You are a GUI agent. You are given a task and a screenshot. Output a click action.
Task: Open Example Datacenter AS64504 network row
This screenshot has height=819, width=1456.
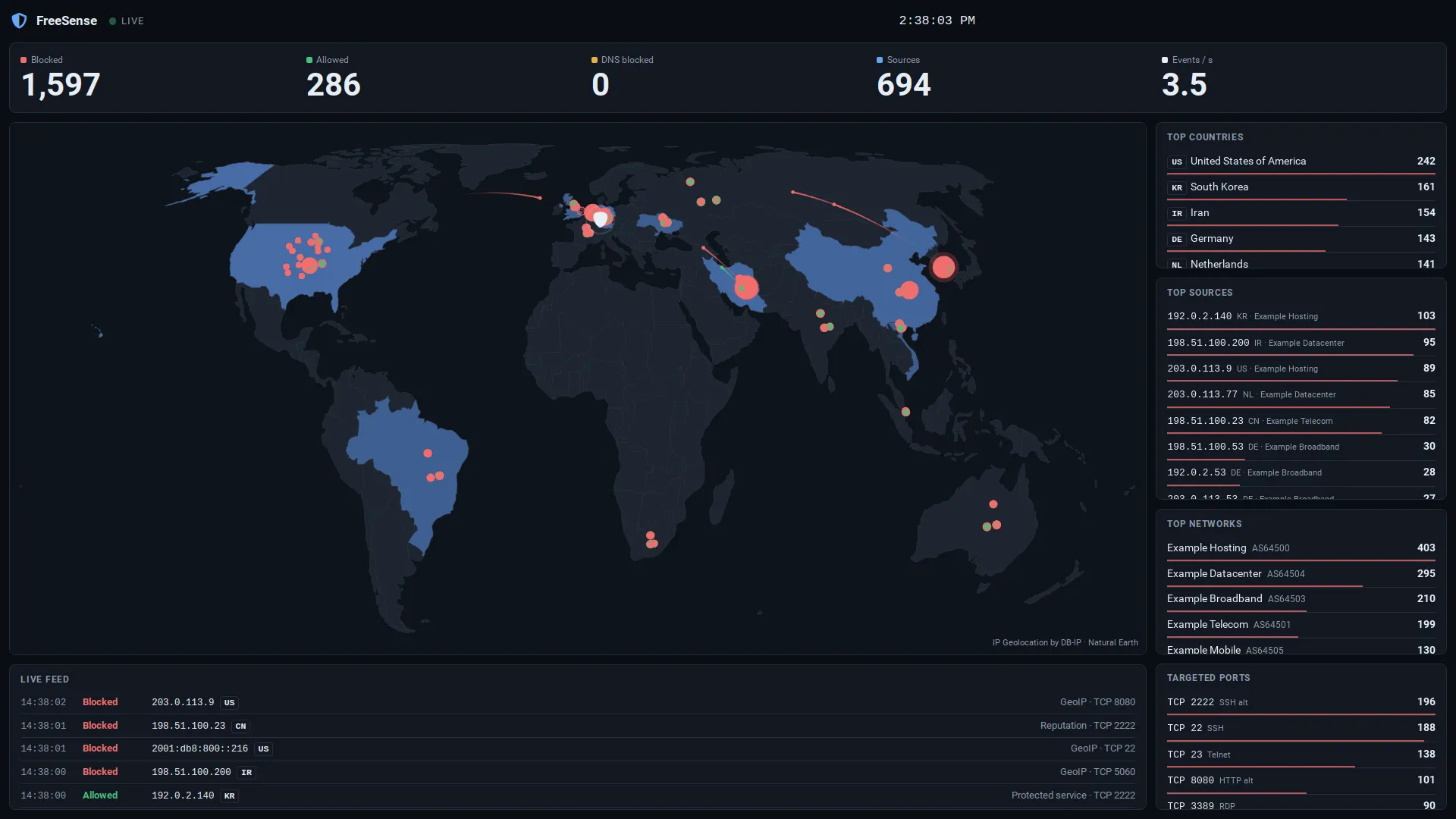[x=1301, y=574]
